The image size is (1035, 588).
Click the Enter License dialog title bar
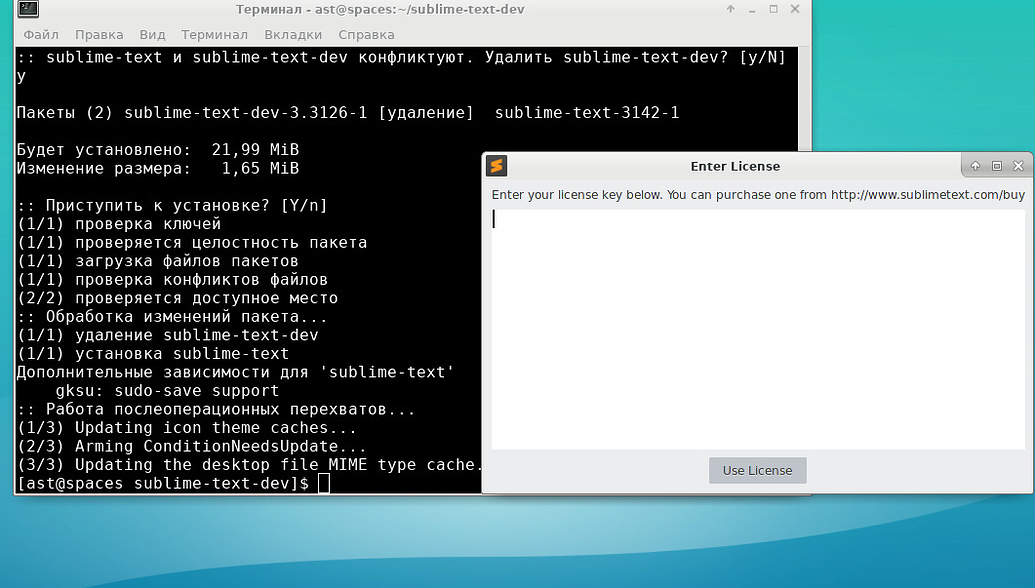pos(735,166)
